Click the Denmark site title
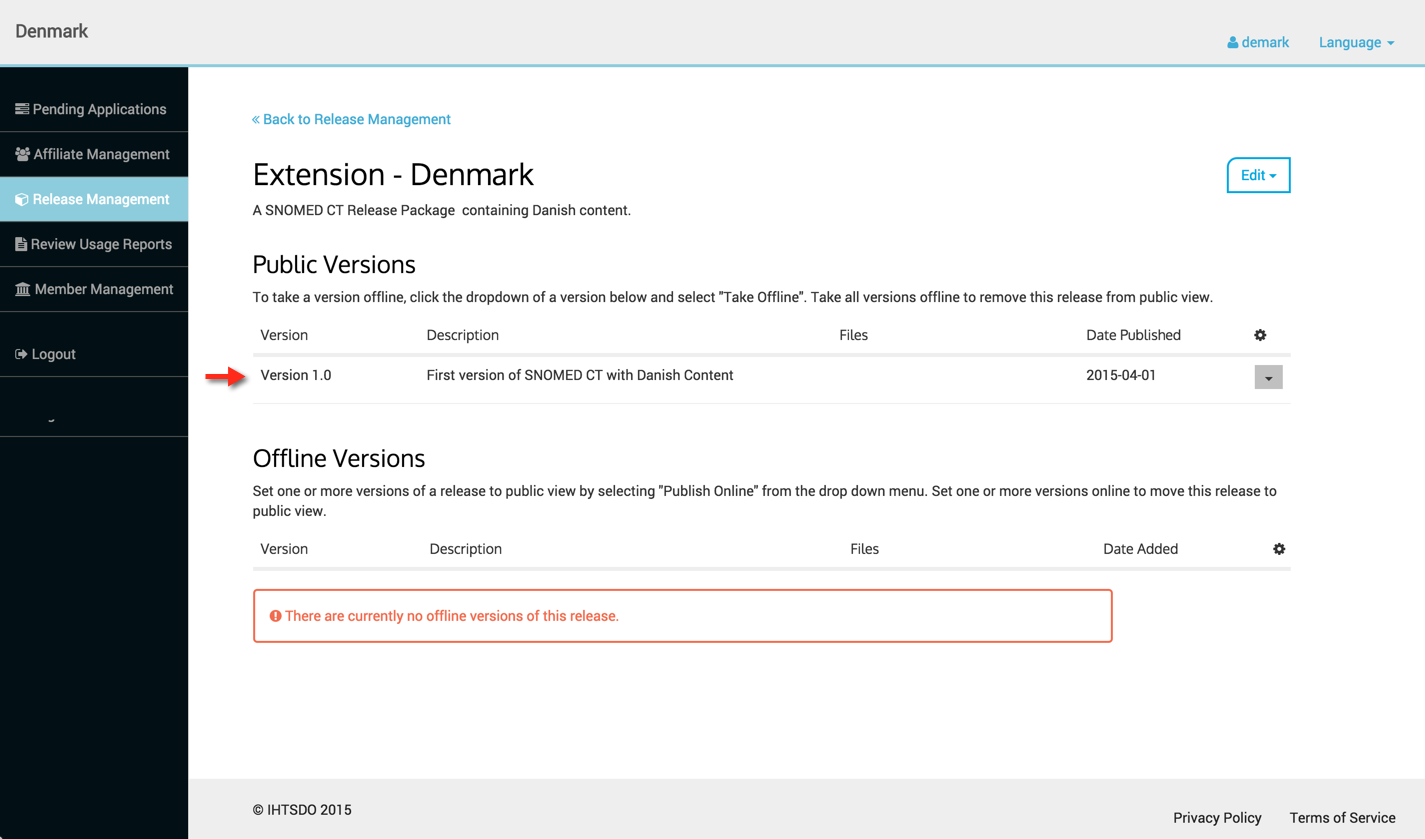The height and width of the screenshot is (839, 1425). [52, 31]
